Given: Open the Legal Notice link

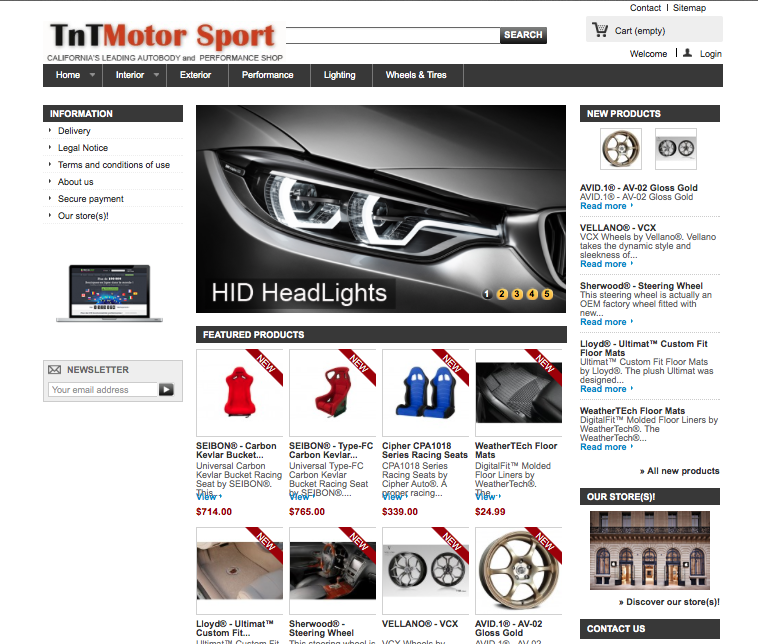Looking at the screenshot, I should [83, 148].
